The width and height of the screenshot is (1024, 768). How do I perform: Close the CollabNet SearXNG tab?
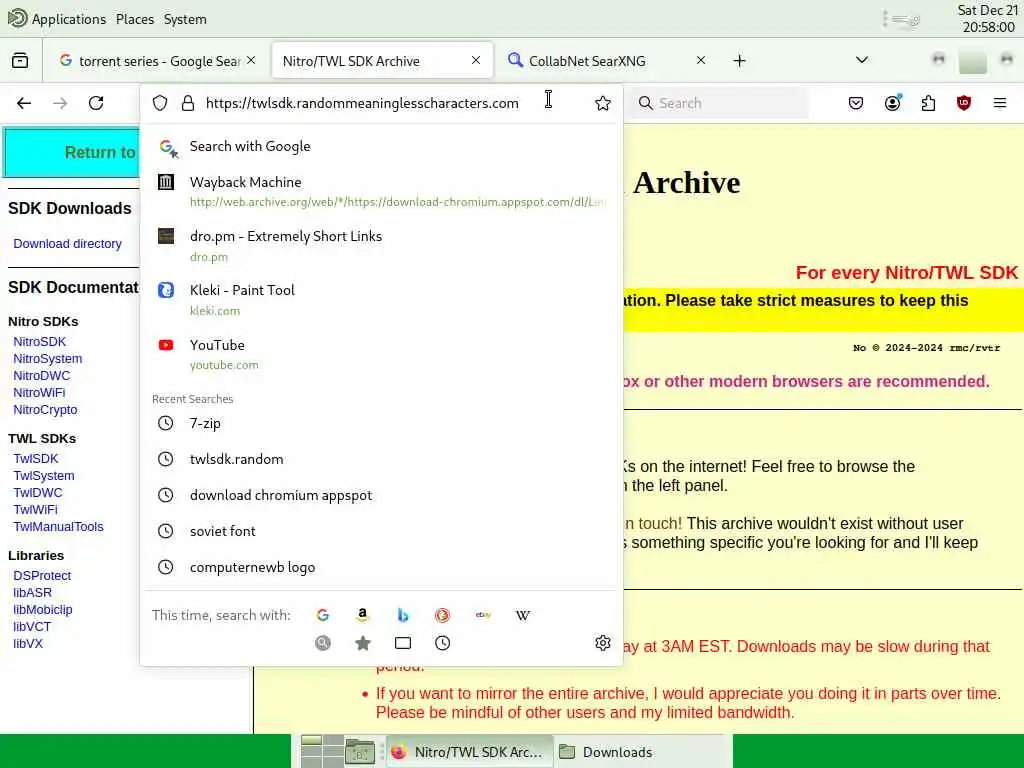click(701, 60)
